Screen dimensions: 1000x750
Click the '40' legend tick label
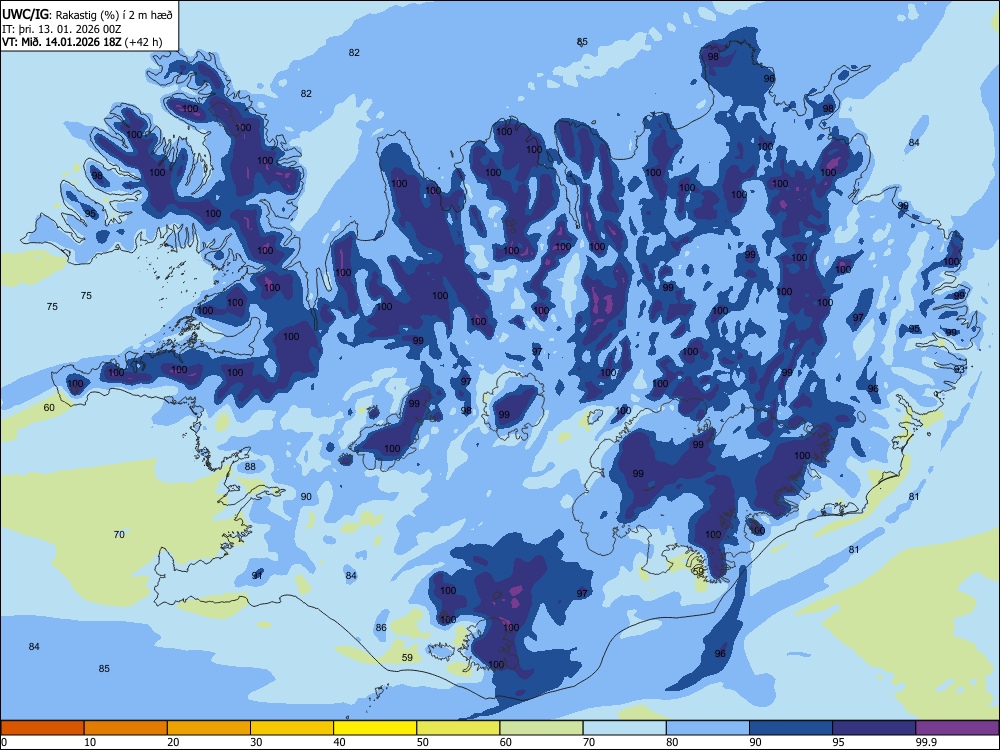tap(339, 742)
